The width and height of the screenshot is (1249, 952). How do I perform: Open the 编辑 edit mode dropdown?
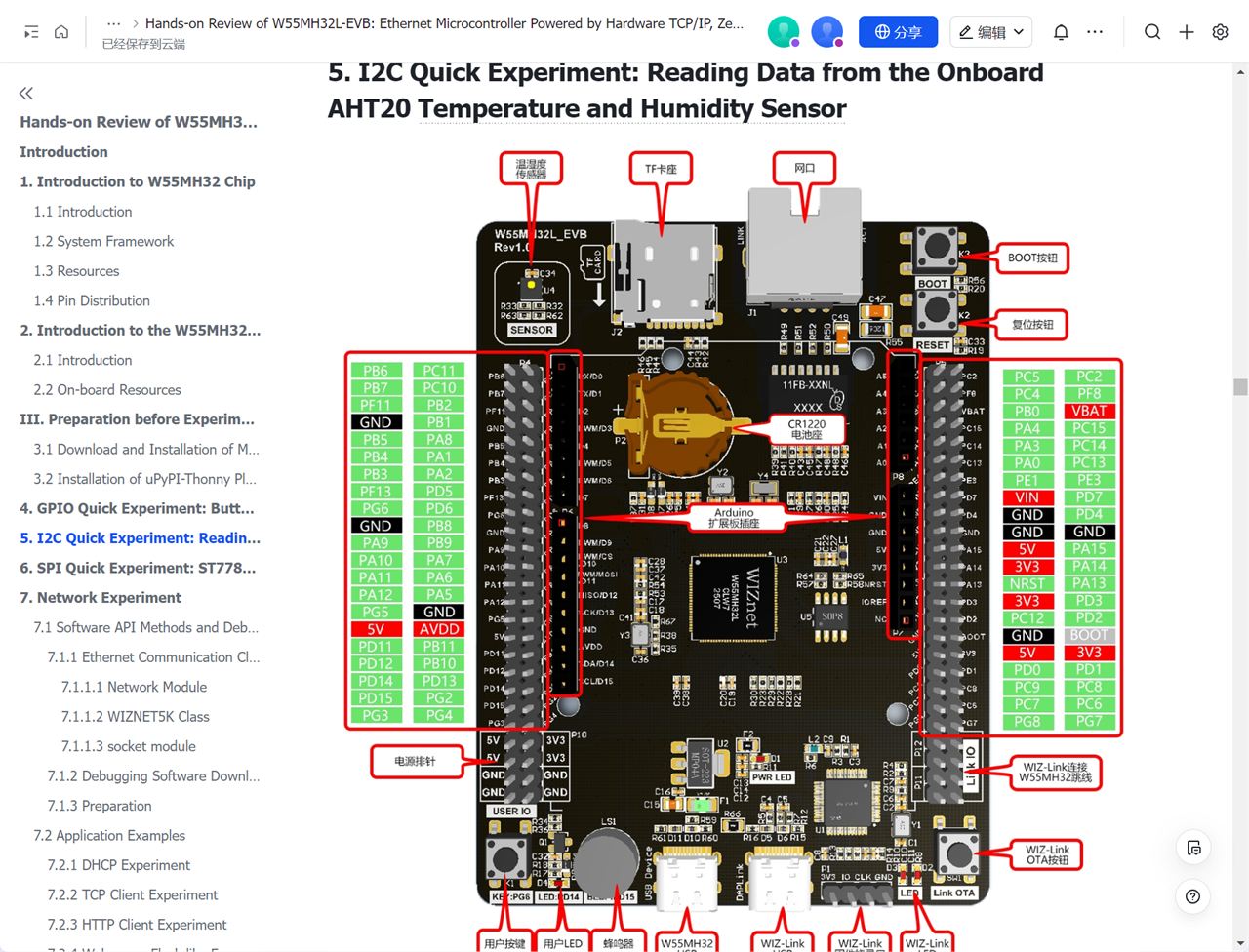[991, 32]
